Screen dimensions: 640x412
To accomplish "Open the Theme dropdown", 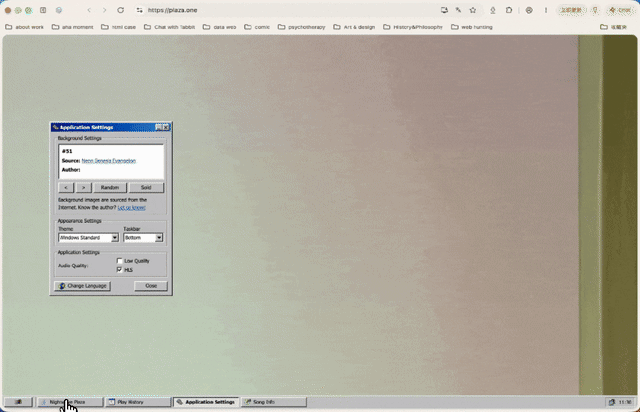I will tap(88, 238).
